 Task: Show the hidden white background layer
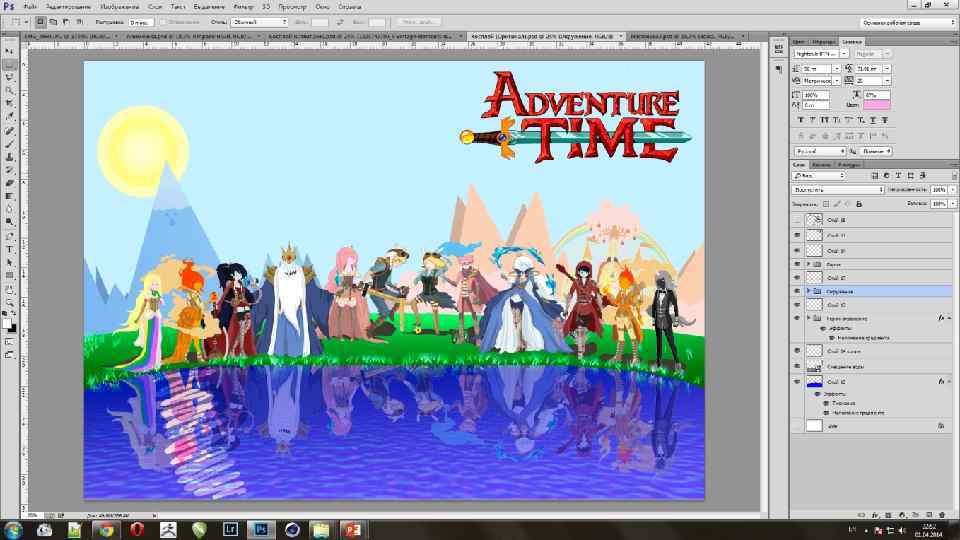coord(797,426)
